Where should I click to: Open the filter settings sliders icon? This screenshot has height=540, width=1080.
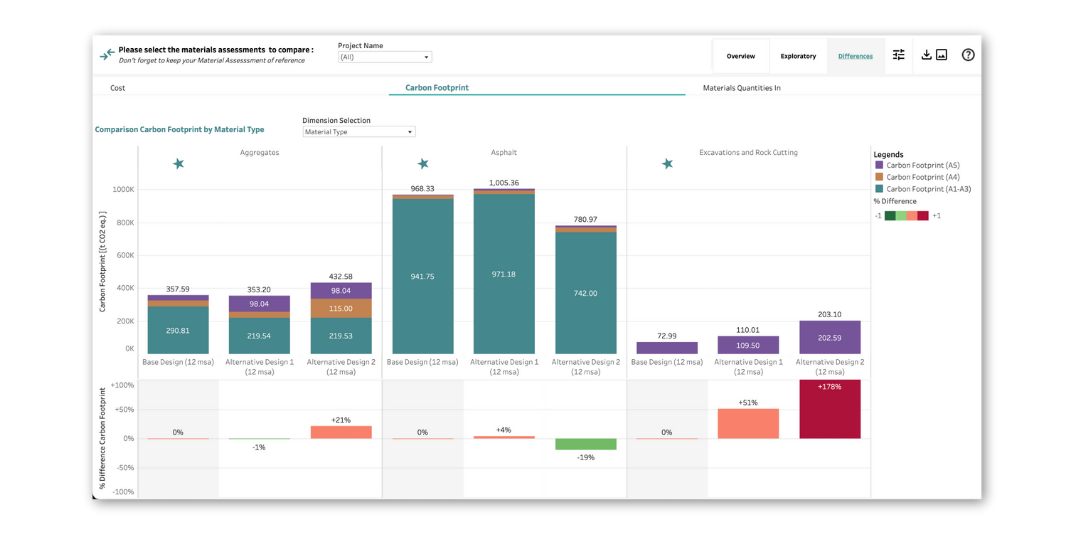click(899, 55)
